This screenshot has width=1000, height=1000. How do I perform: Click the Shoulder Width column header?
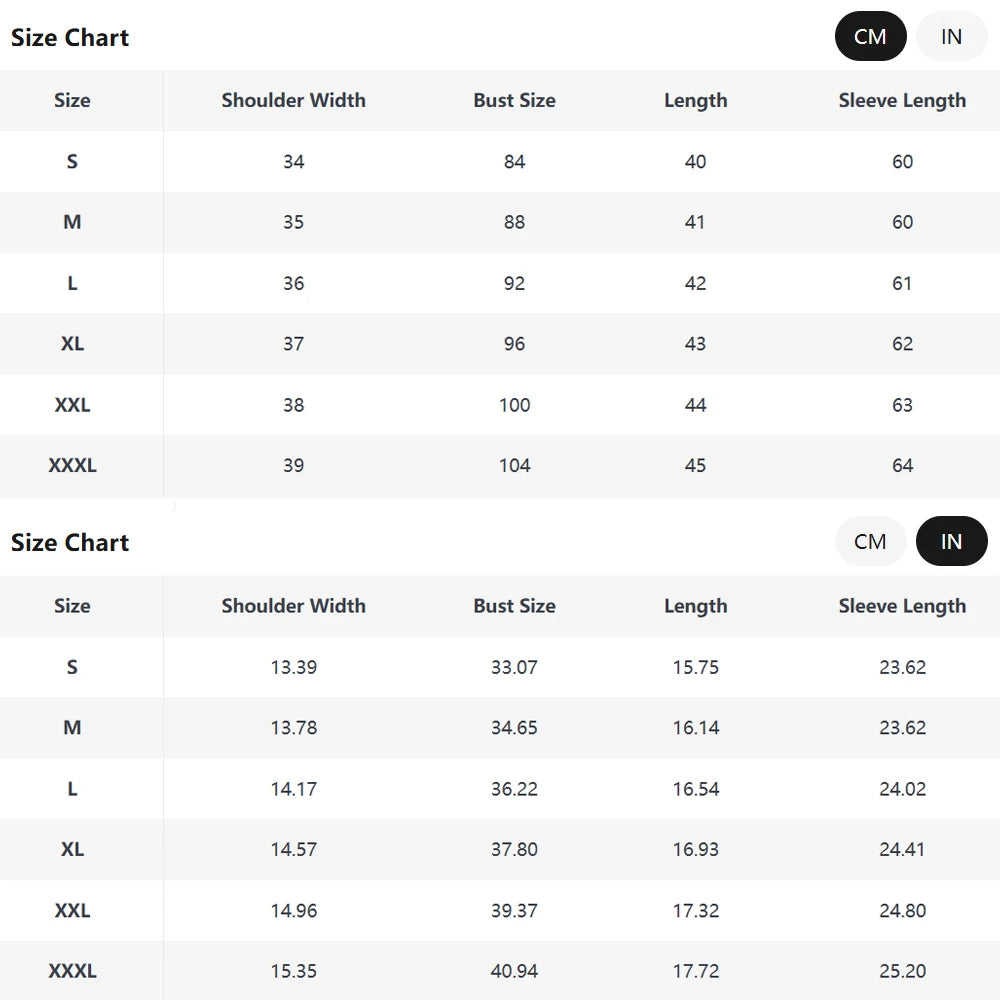pyautogui.click(x=293, y=100)
